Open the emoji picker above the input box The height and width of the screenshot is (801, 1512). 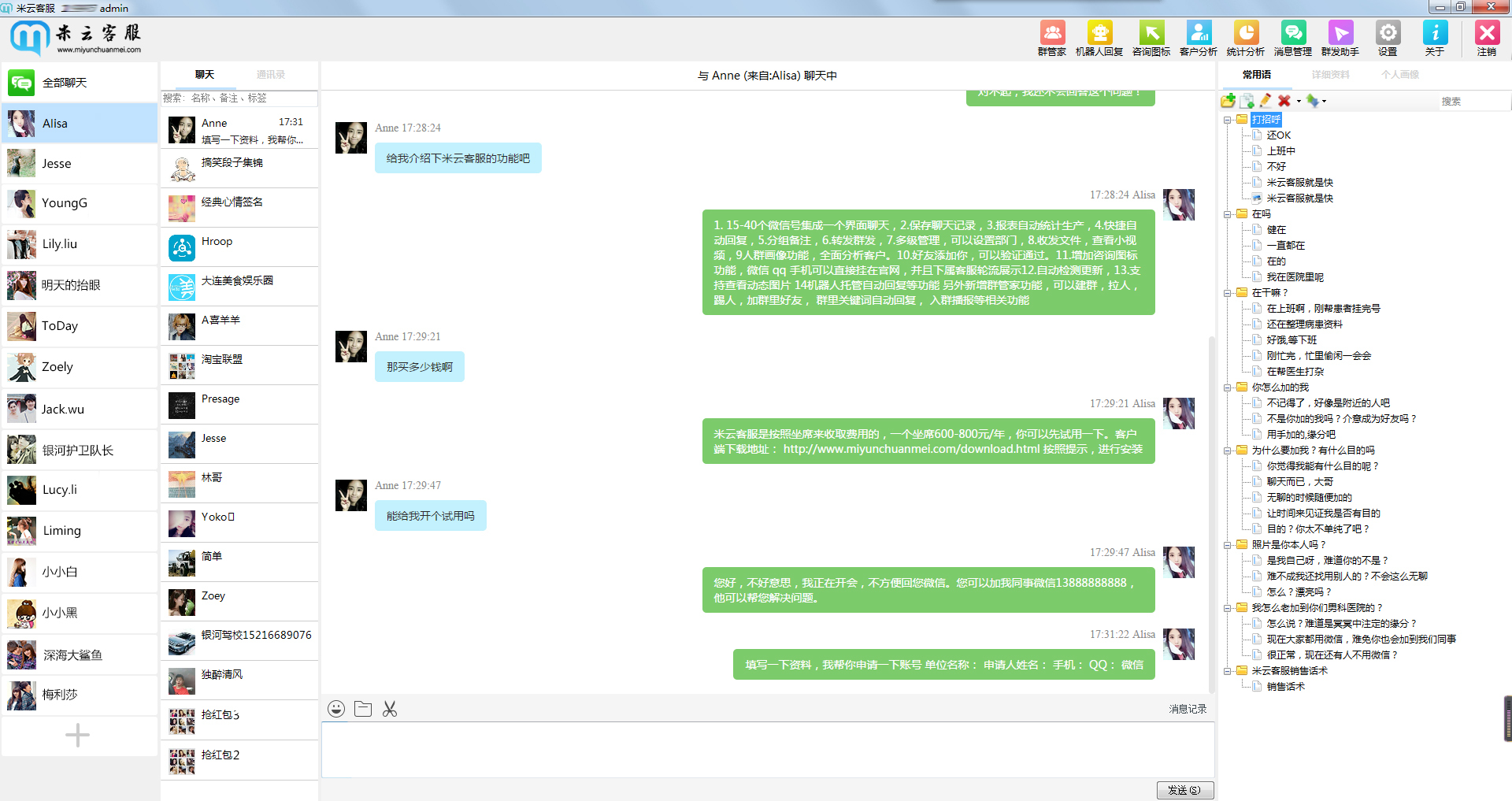pos(336,708)
